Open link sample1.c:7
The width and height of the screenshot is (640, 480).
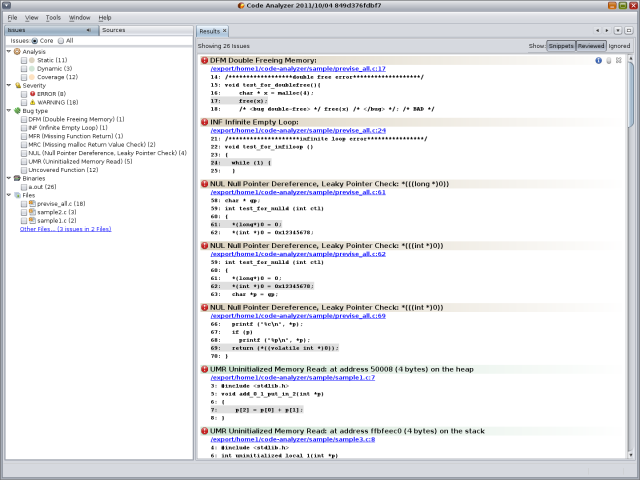293,378
